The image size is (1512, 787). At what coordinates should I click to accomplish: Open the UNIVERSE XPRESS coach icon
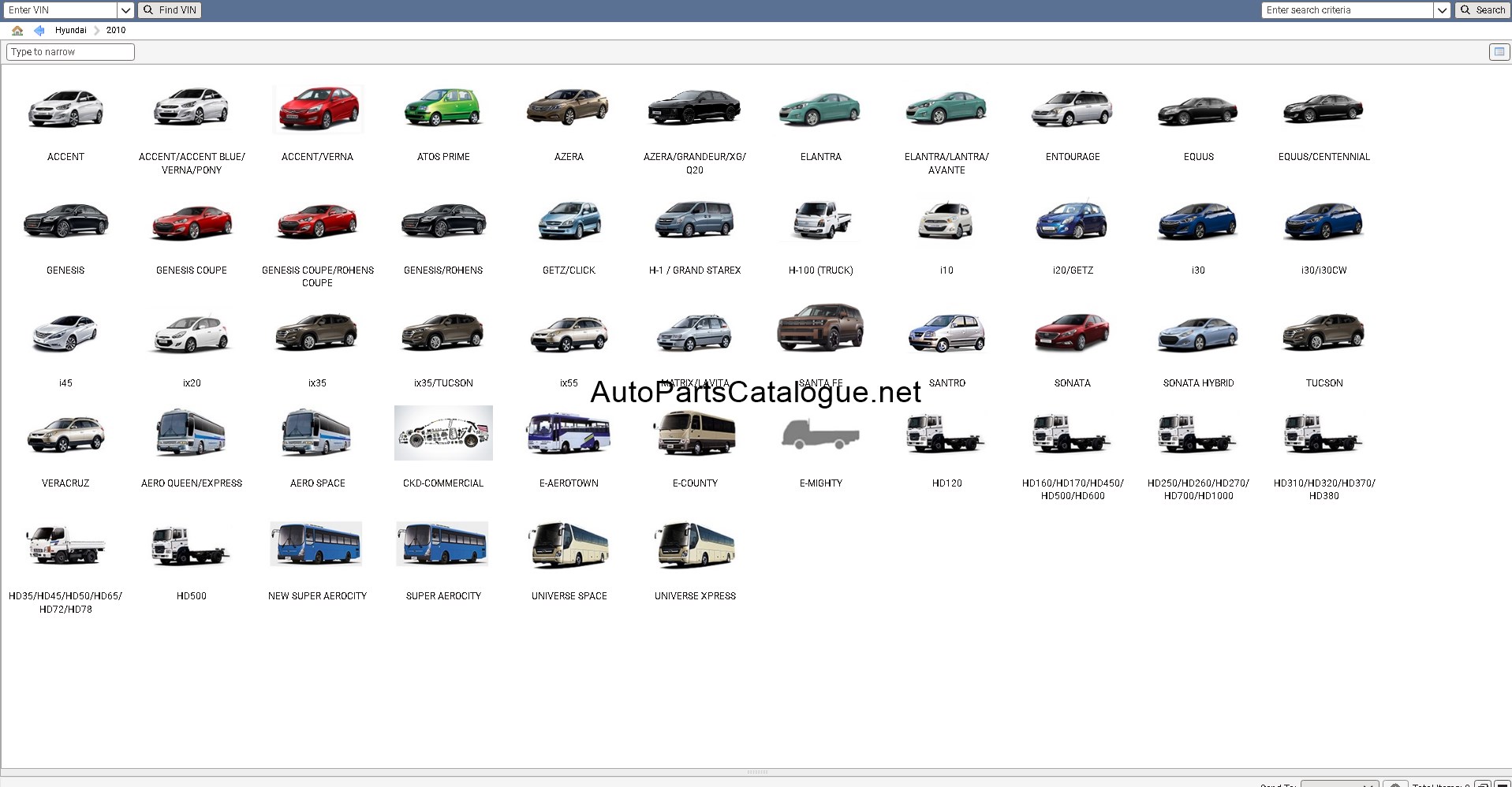tap(695, 545)
